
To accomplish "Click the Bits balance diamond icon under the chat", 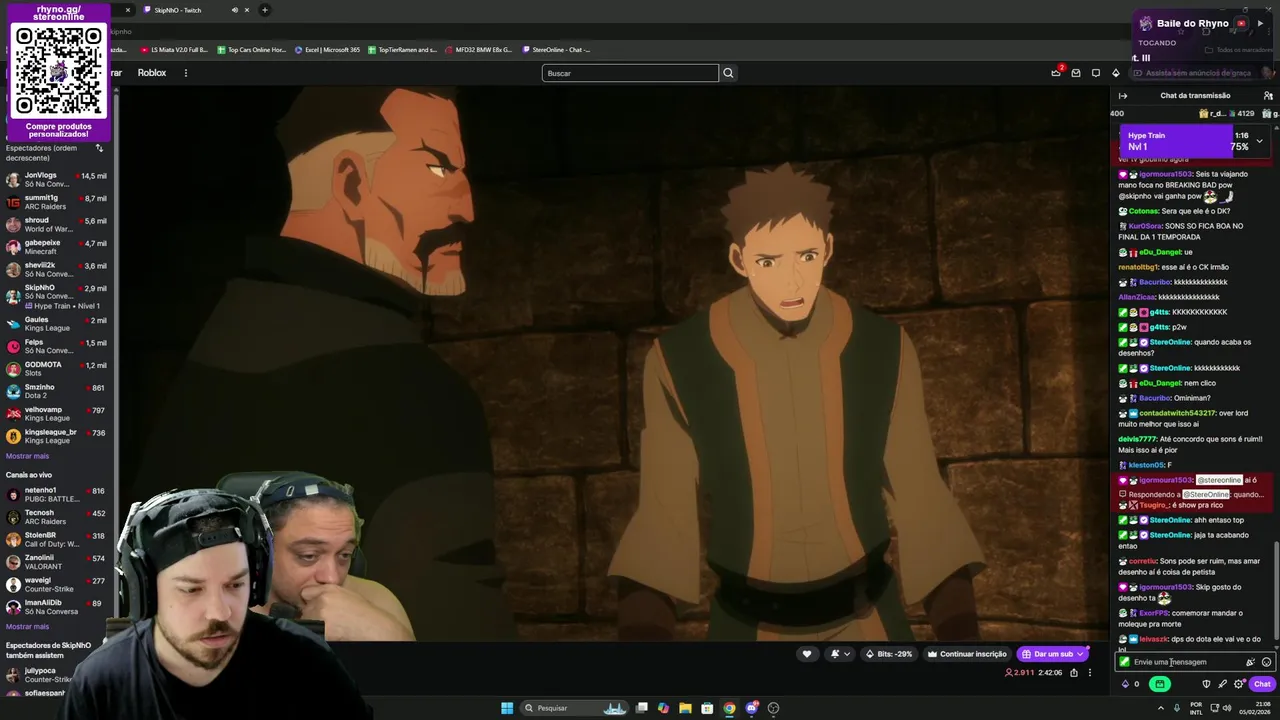I will (1126, 684).
